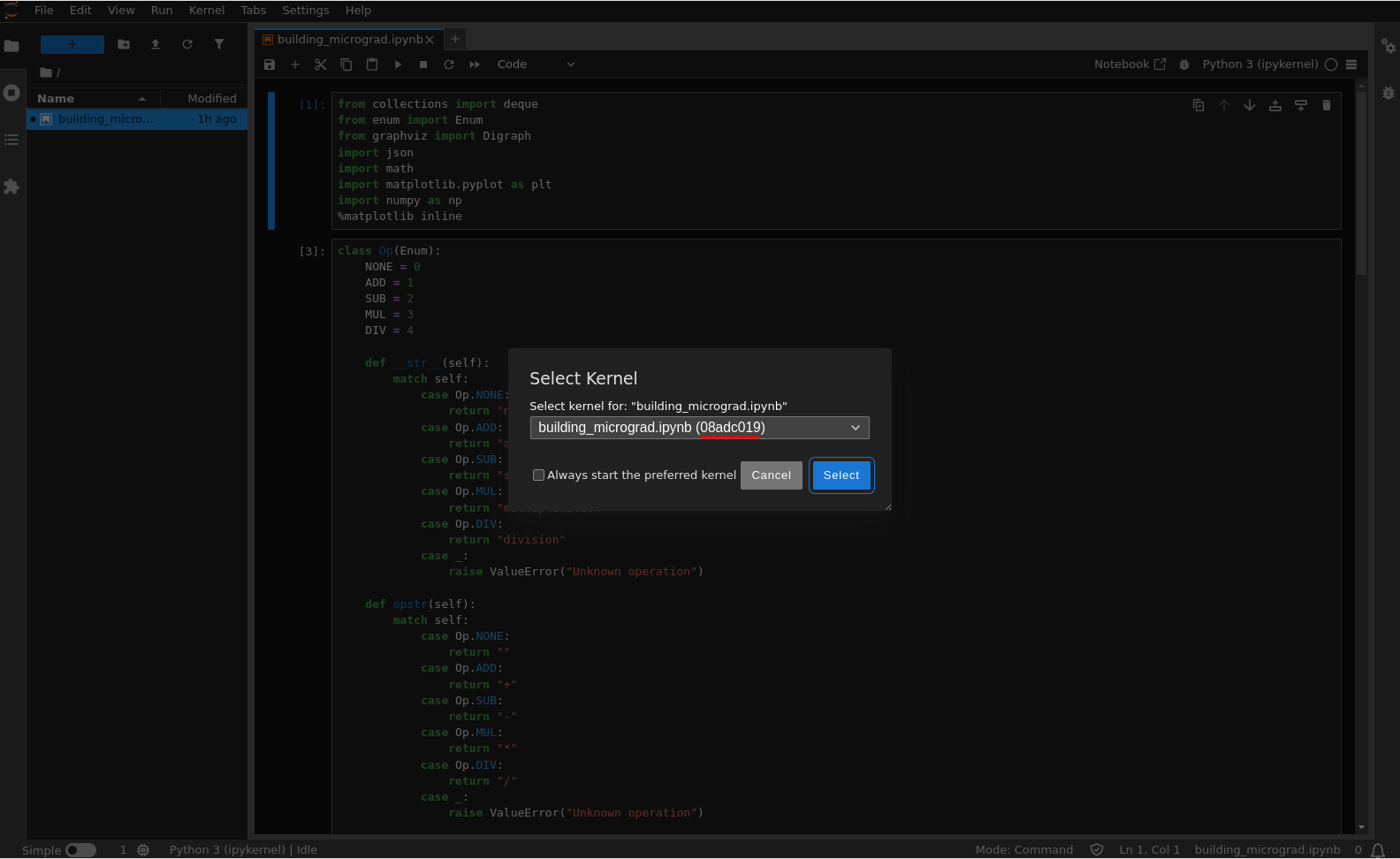Refresh the file browser list icon
The image size is (1400, 859).
coord(187,44)
